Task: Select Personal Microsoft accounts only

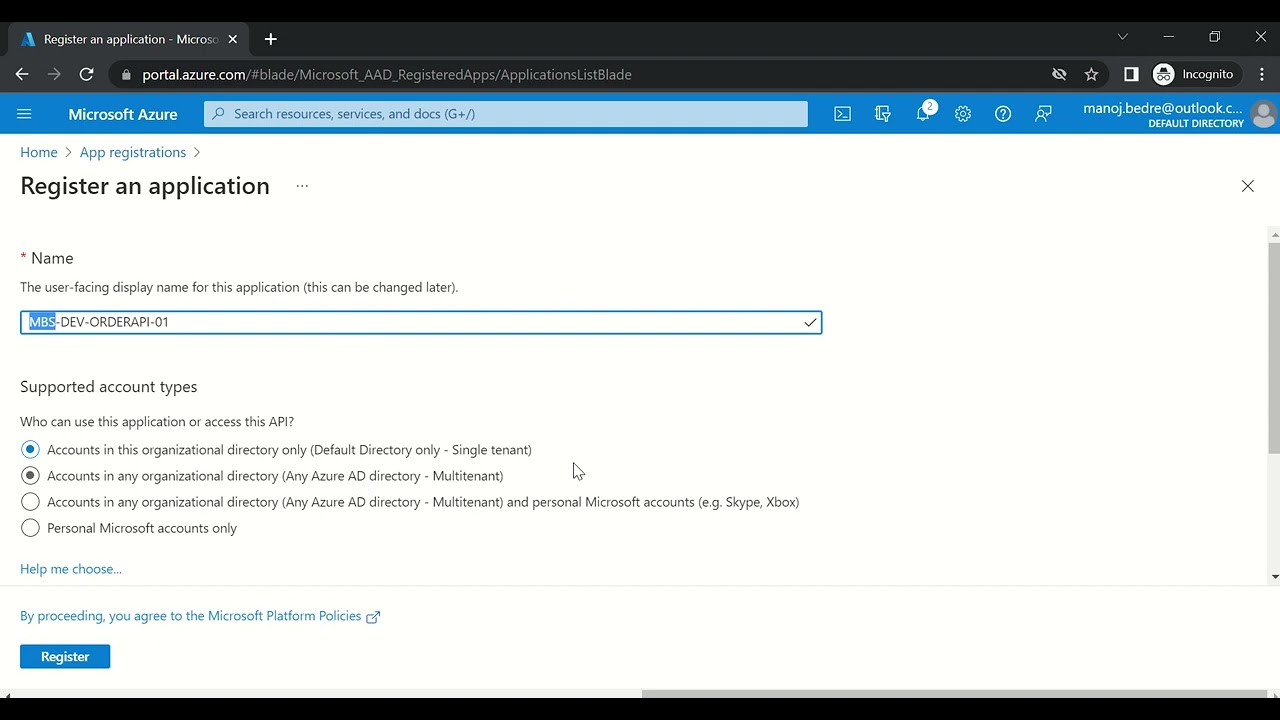Action: [x=30, y=528]
